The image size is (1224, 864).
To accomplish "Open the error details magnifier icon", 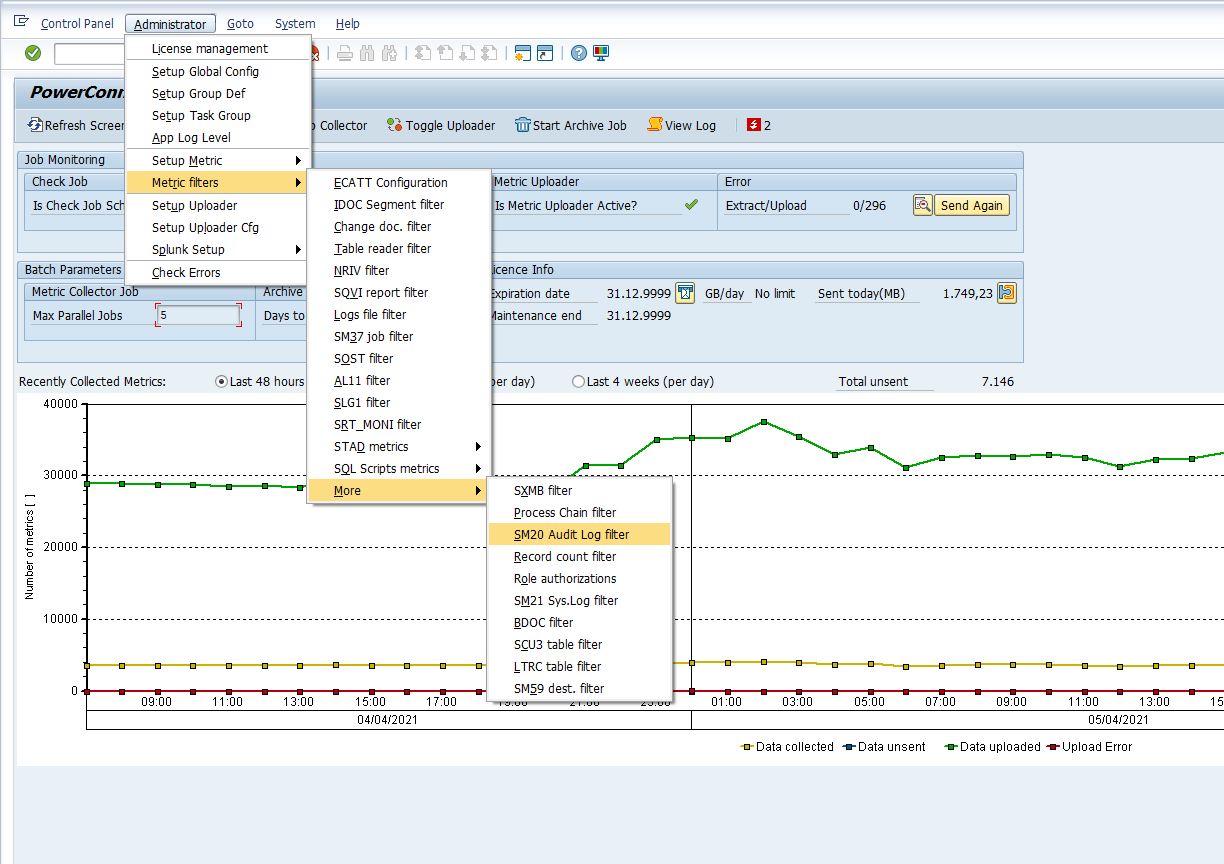I will coord(922,205).
